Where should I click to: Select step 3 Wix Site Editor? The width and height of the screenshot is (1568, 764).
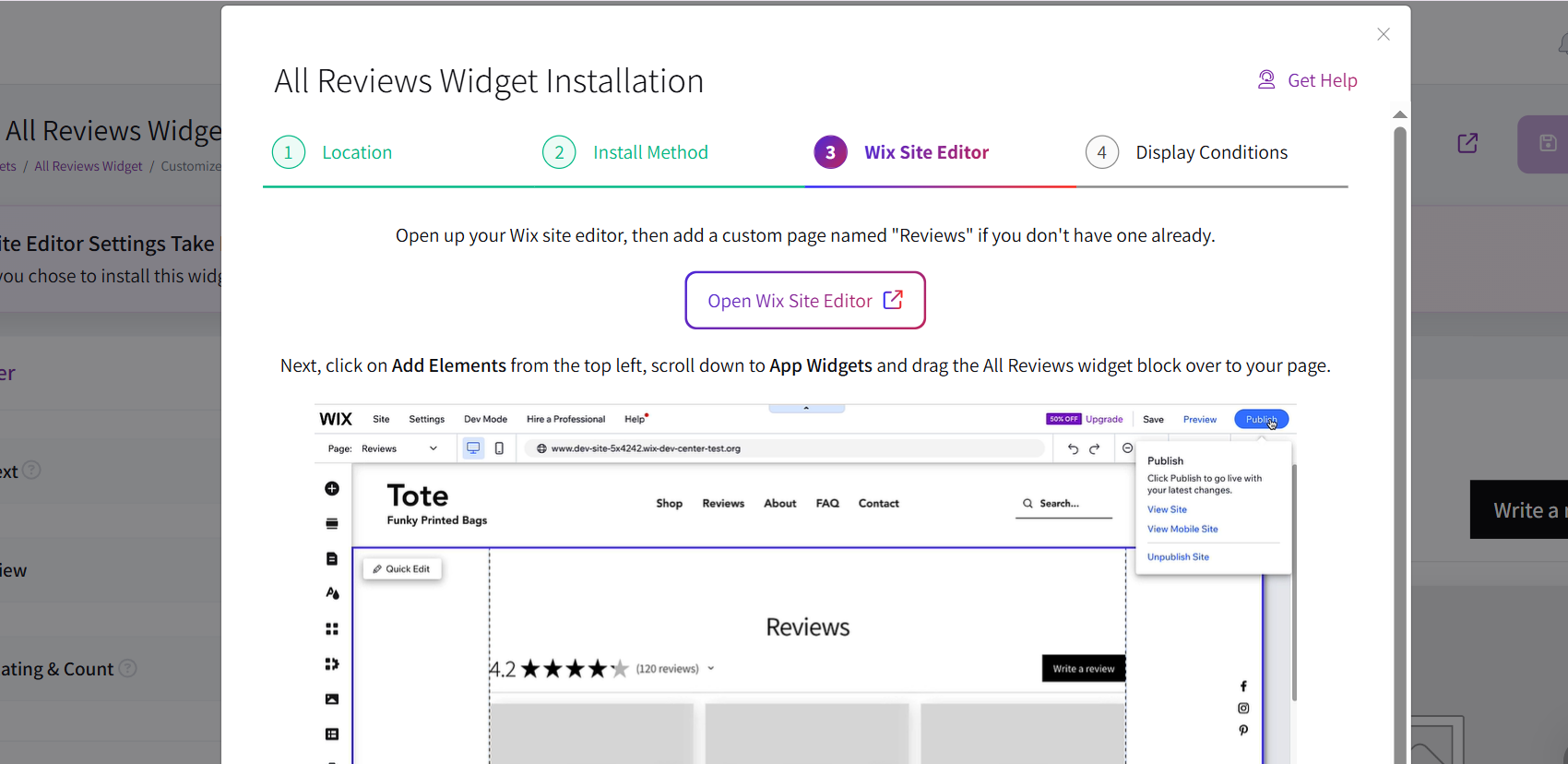(901, 152)
